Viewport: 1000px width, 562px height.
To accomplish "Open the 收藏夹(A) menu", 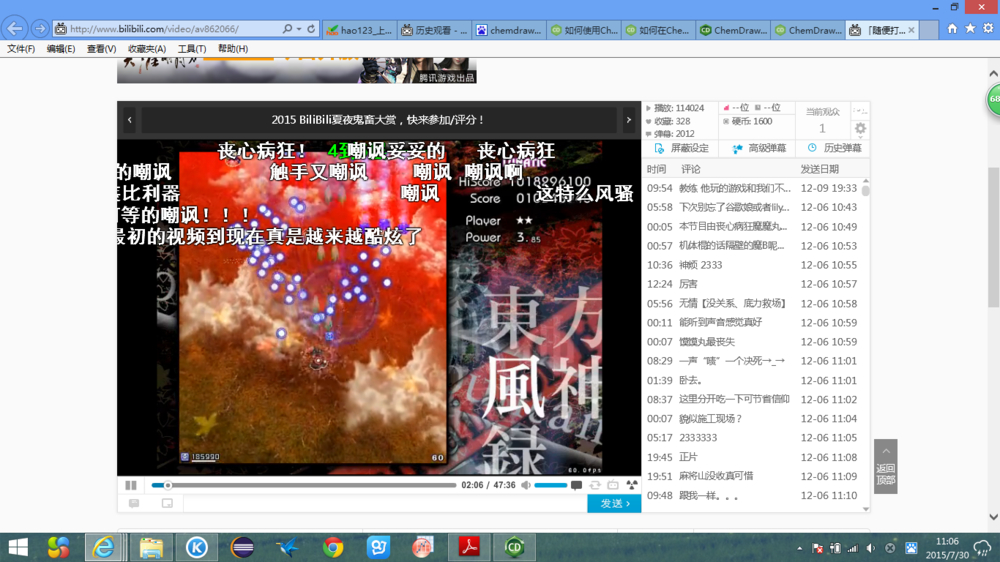I will (x=147, y=48).
